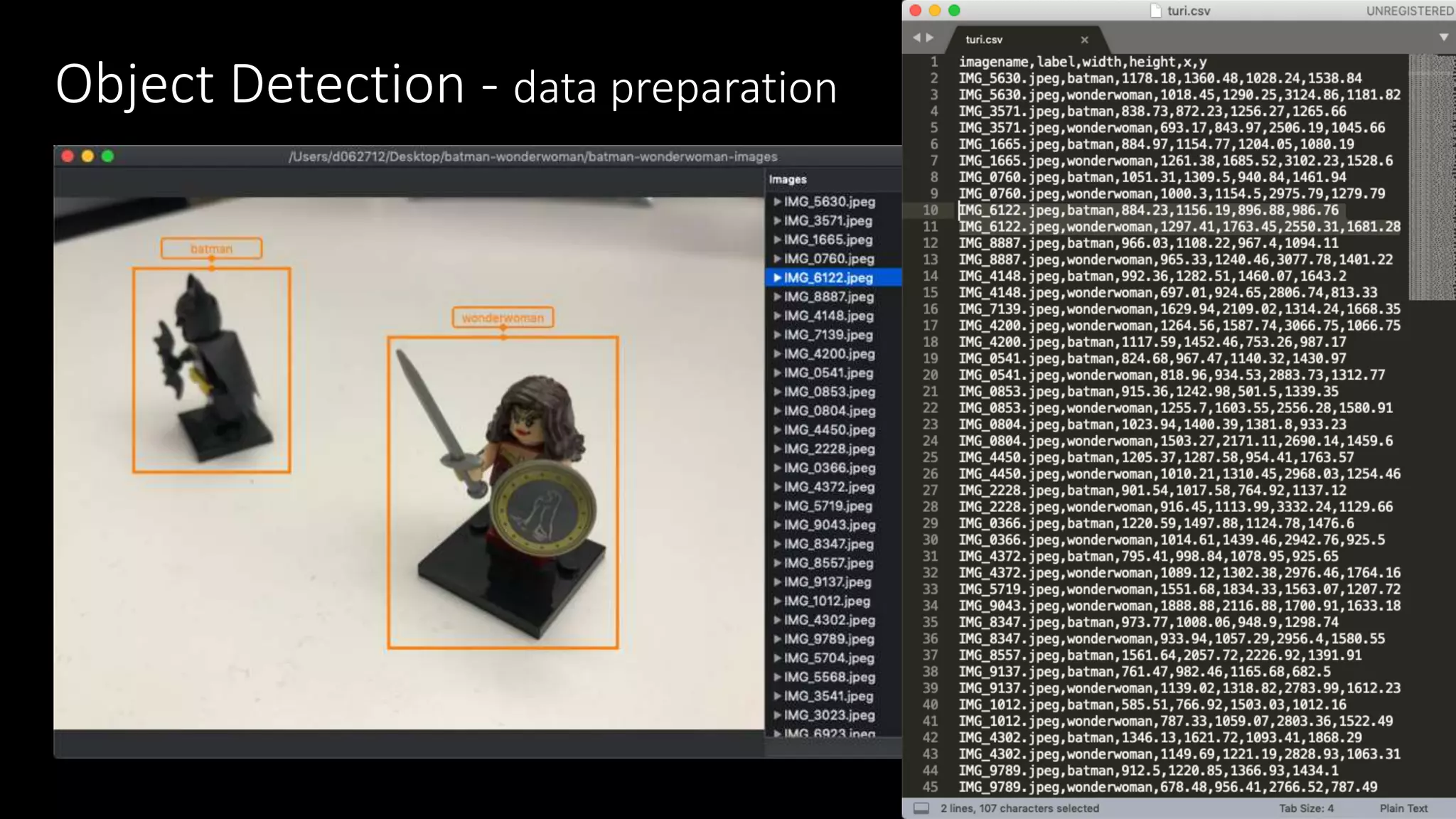1456x819 pixels.
Task: Select IMG_0804.jpeg in the Images list
Action: click(830, 411)
